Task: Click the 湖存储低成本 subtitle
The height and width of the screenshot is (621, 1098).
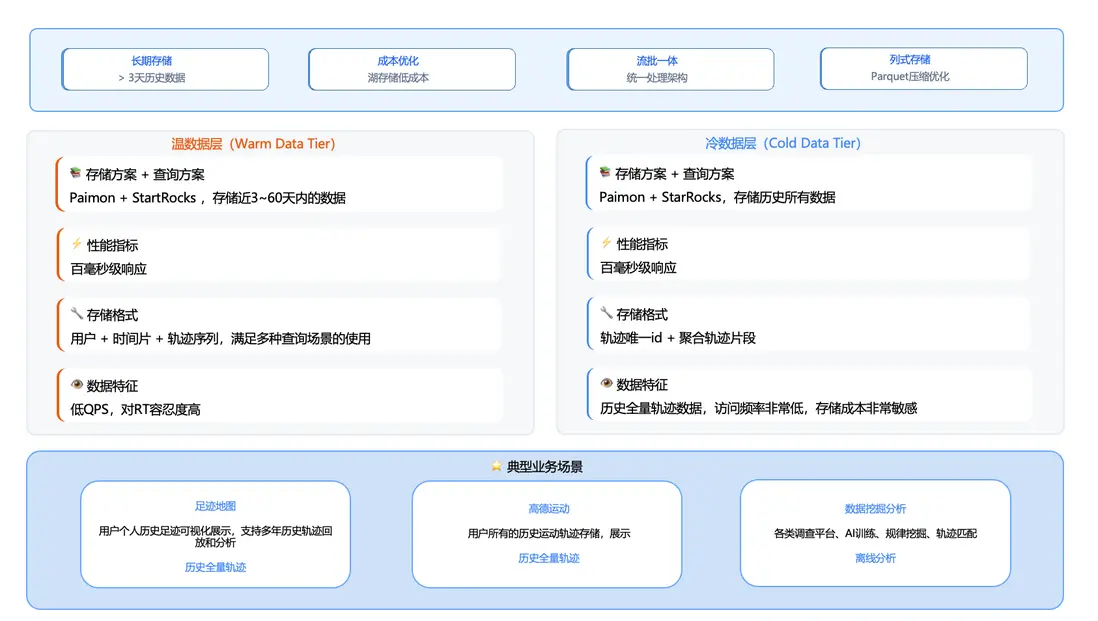Action: (398, 78)
